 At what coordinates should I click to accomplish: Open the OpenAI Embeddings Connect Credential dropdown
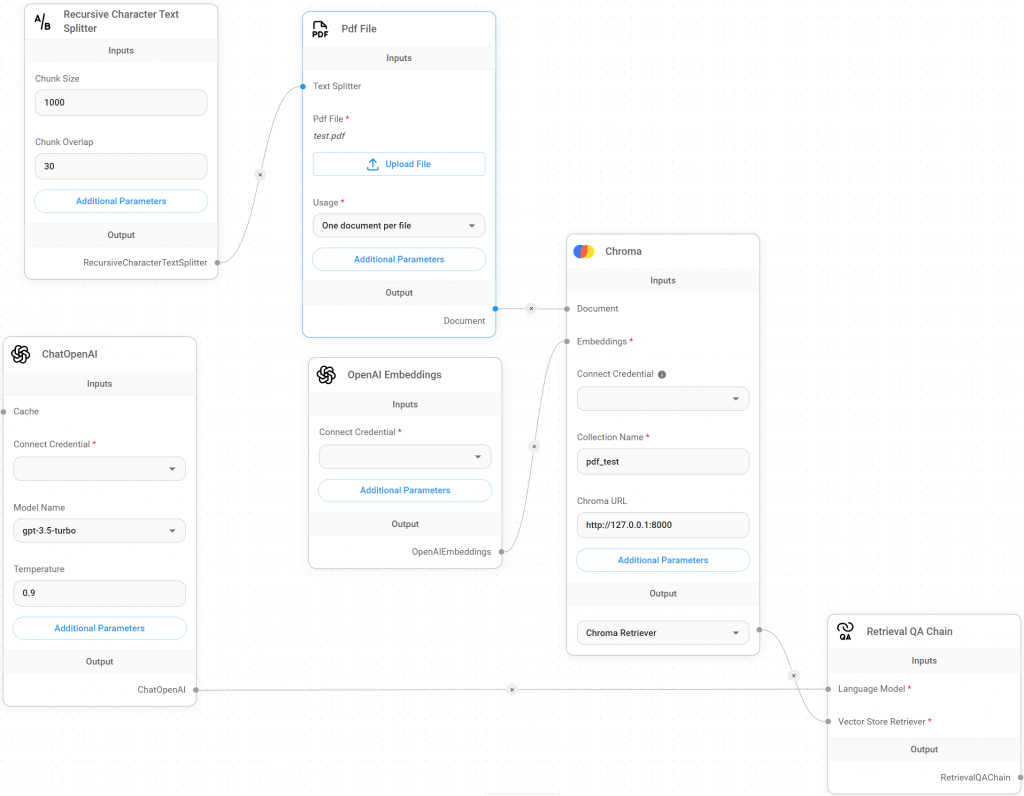point(405,457)
